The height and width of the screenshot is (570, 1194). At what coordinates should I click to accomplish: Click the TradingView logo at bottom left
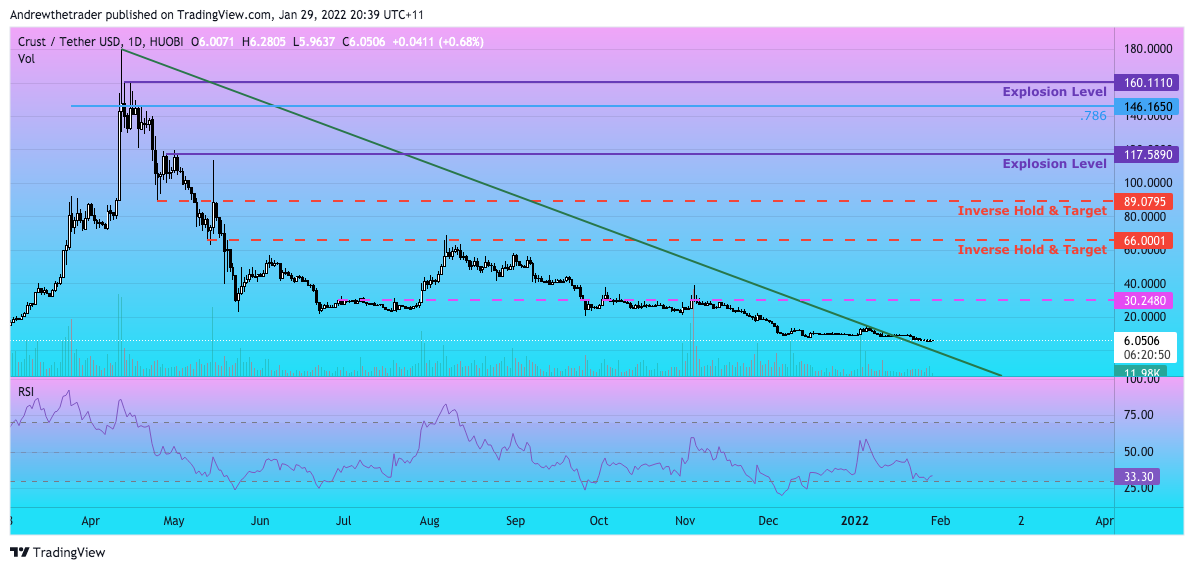click(x=57, y=552)
